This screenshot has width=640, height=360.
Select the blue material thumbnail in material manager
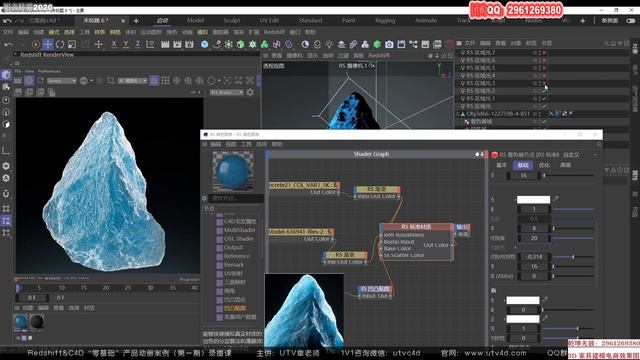pyautogui.click(x=20, y=322)
